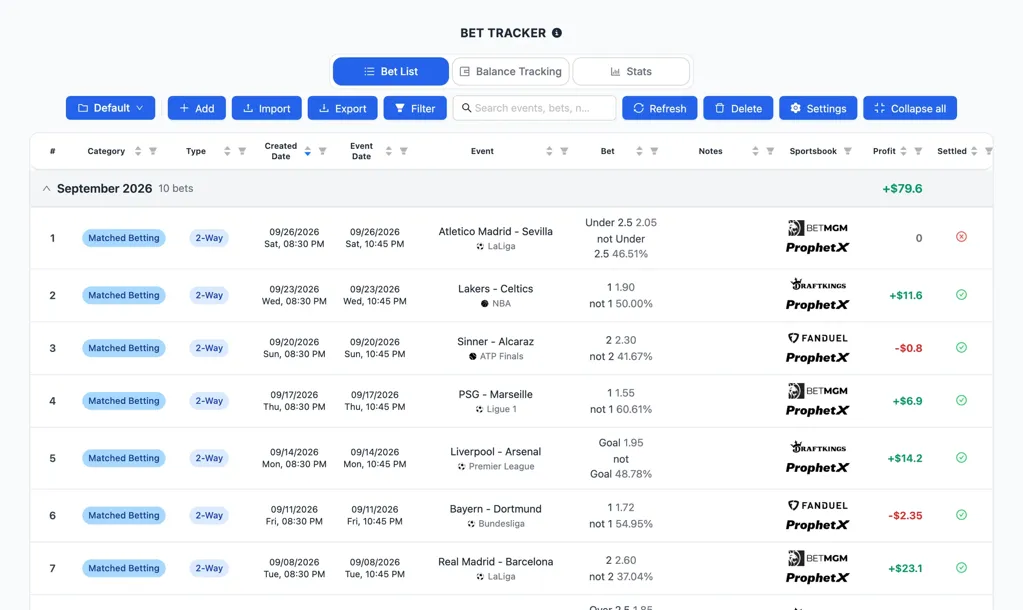Toggle settled status for Sinner - Alcaraz
Image resolution: width=1023 pixels, height=610 pixels.
point(961,348)
